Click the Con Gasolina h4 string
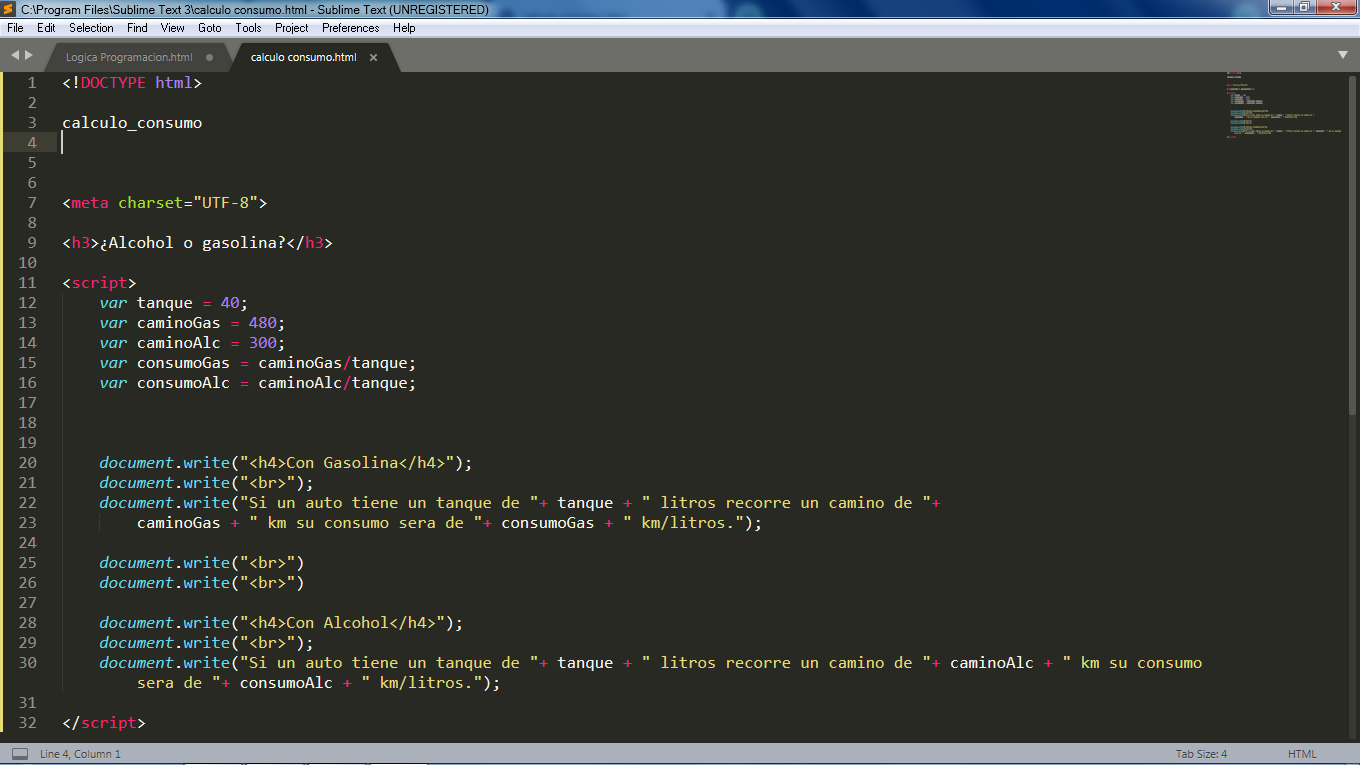This screenshot has width=1360, height=765. (x=347, y=463)
